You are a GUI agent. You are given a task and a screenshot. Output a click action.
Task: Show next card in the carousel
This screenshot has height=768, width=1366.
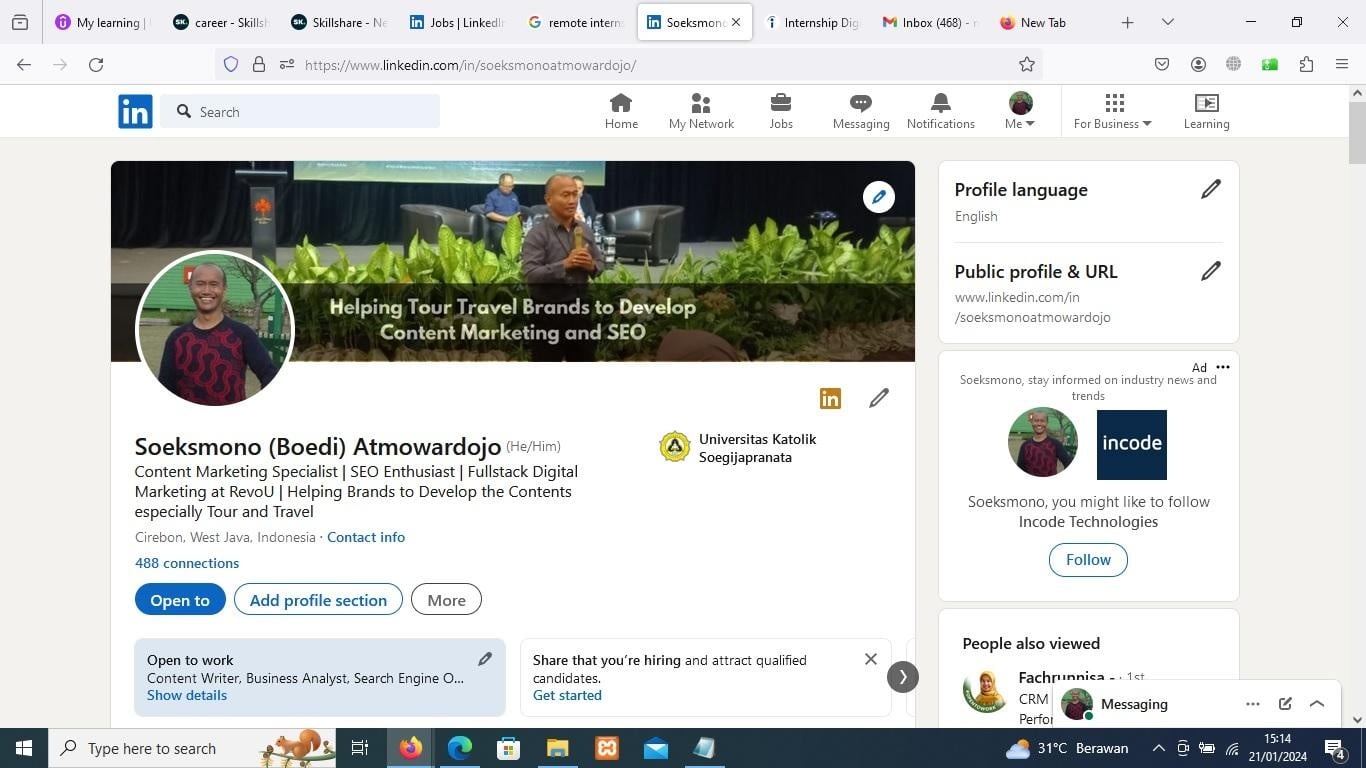click(903, 677)
